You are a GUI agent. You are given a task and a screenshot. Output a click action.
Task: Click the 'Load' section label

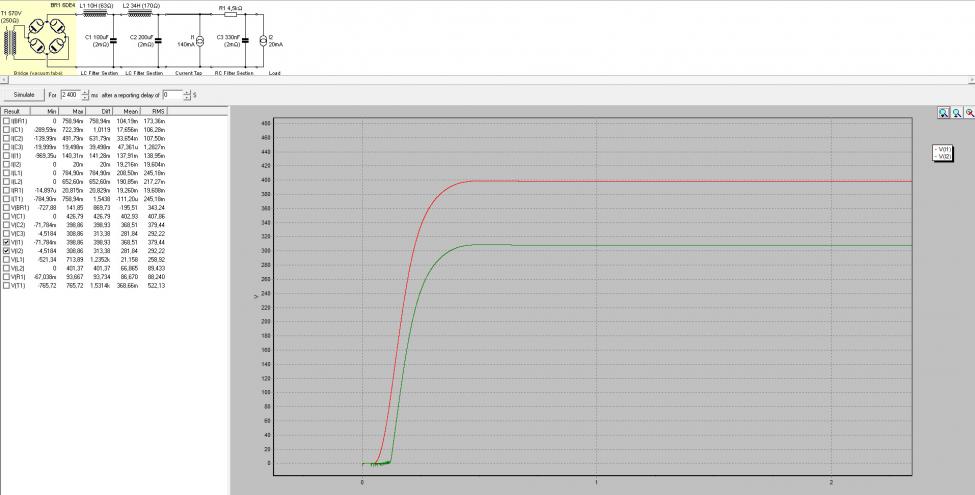[275, 73]
